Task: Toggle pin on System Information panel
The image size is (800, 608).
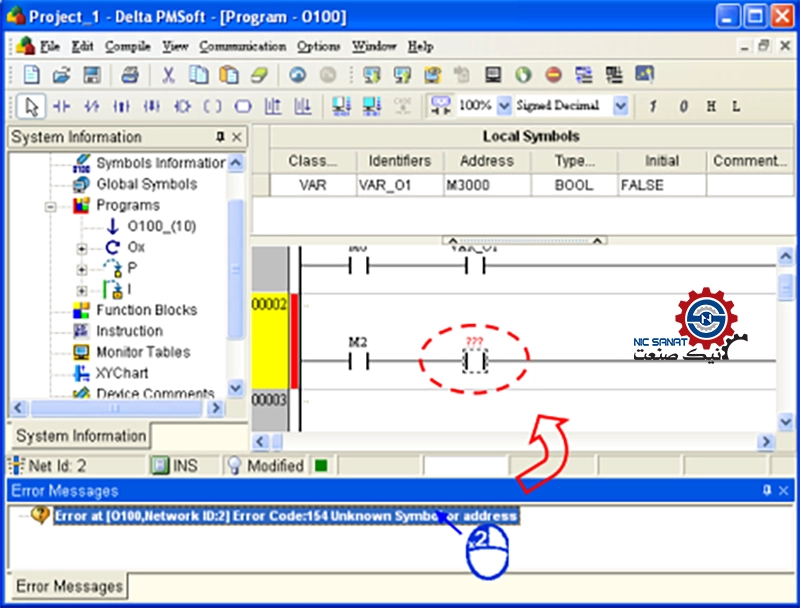Action: coord(220,137)
